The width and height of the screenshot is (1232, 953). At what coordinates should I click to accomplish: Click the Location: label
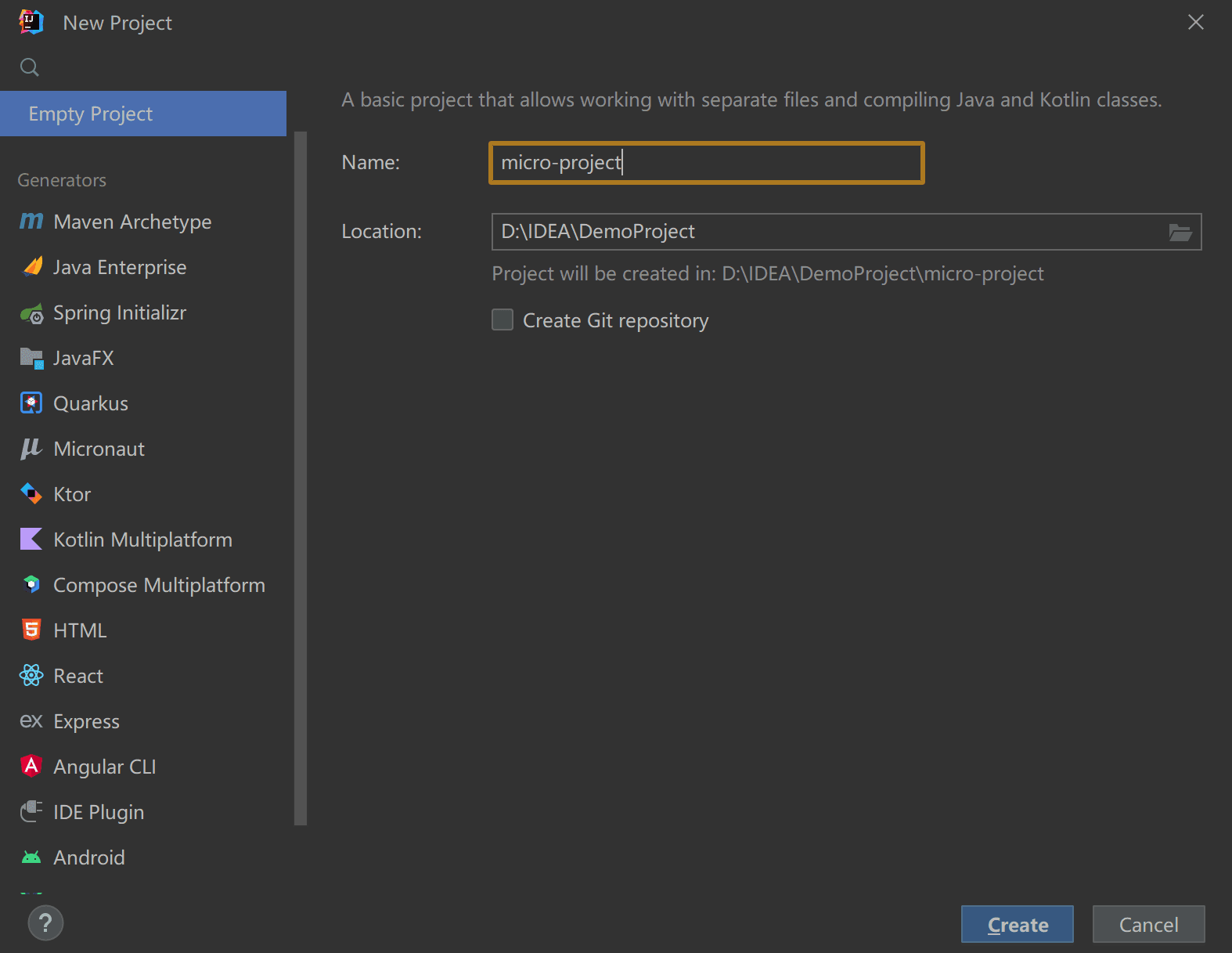pyautogui.click(x=382, y=232)
